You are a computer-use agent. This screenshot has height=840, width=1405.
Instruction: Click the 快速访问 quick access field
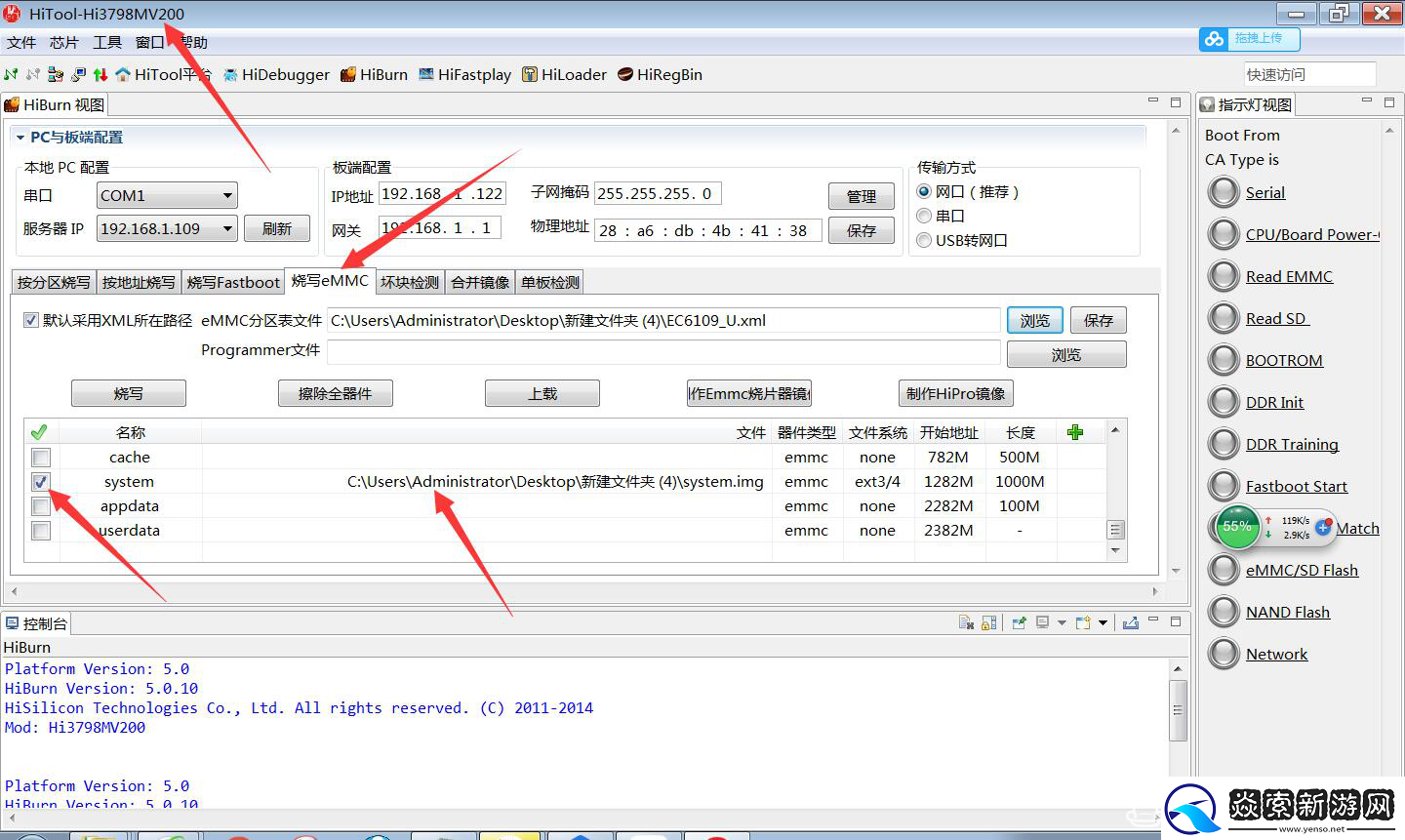(1309, 74)
